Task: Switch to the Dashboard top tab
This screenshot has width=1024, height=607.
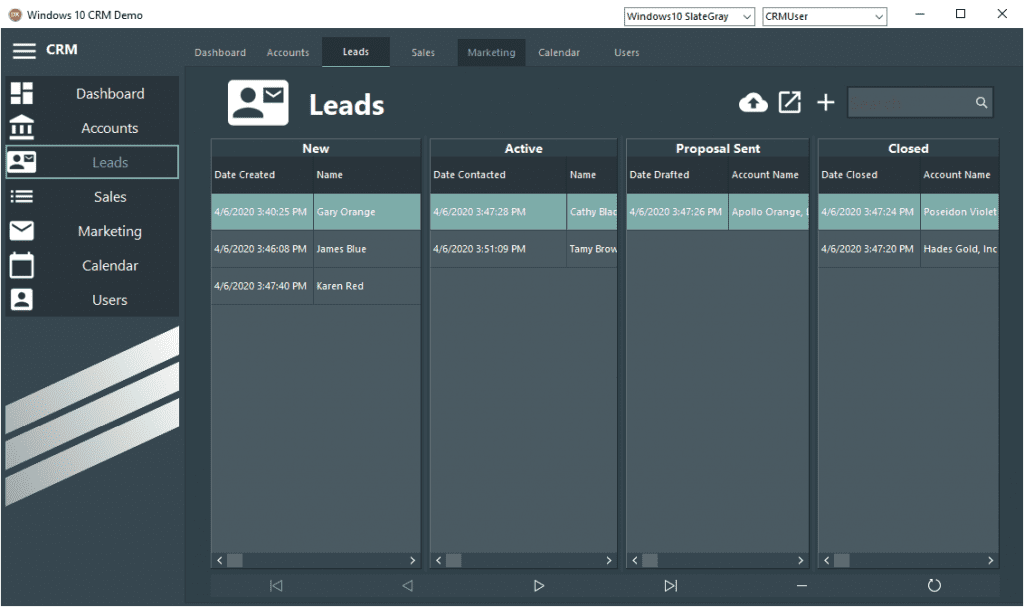Action: 220,52
